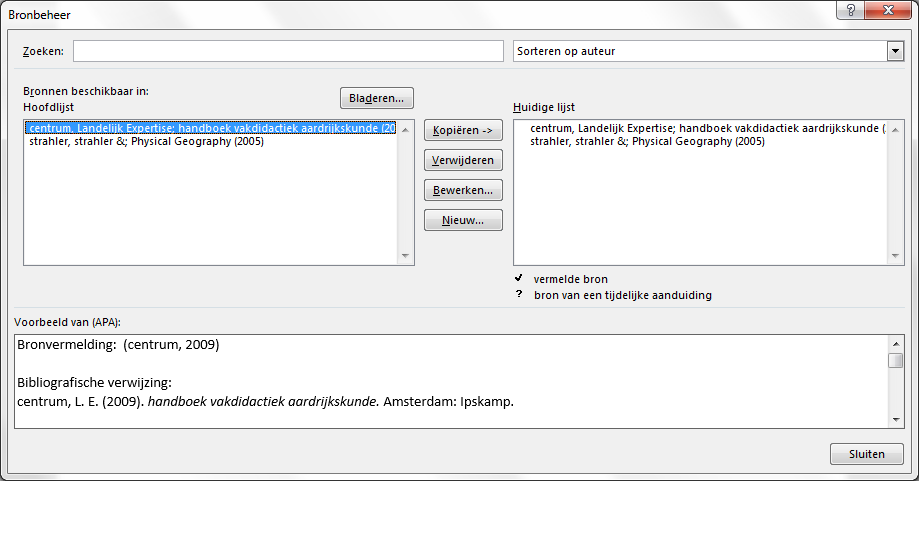
Task: Click Huidige lijst scrollbar down arrow
Action: point(895,256)
